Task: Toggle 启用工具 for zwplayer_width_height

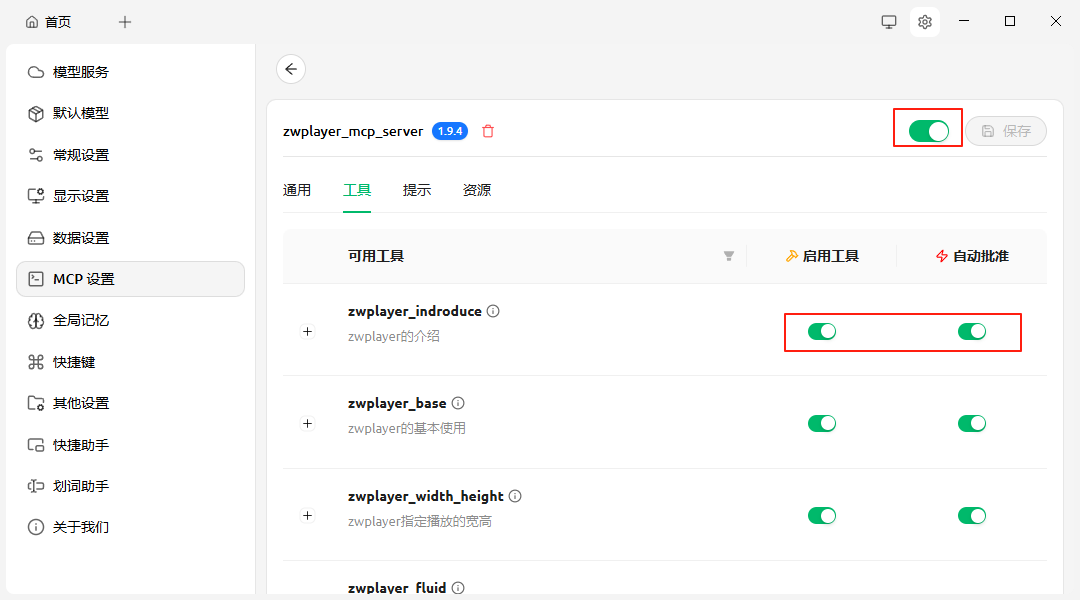Action: pos(822,515)
